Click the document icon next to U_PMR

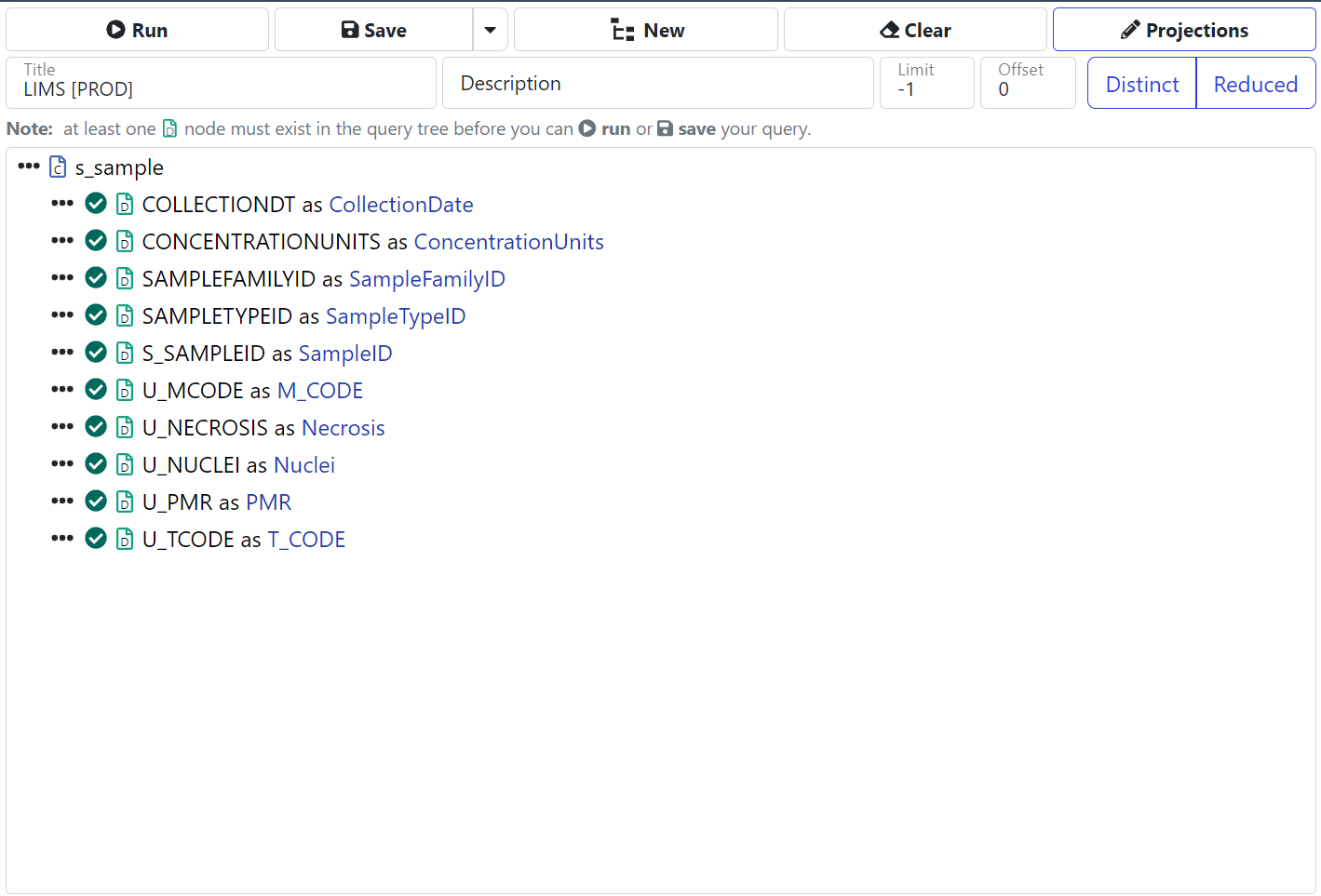[125, 502]
